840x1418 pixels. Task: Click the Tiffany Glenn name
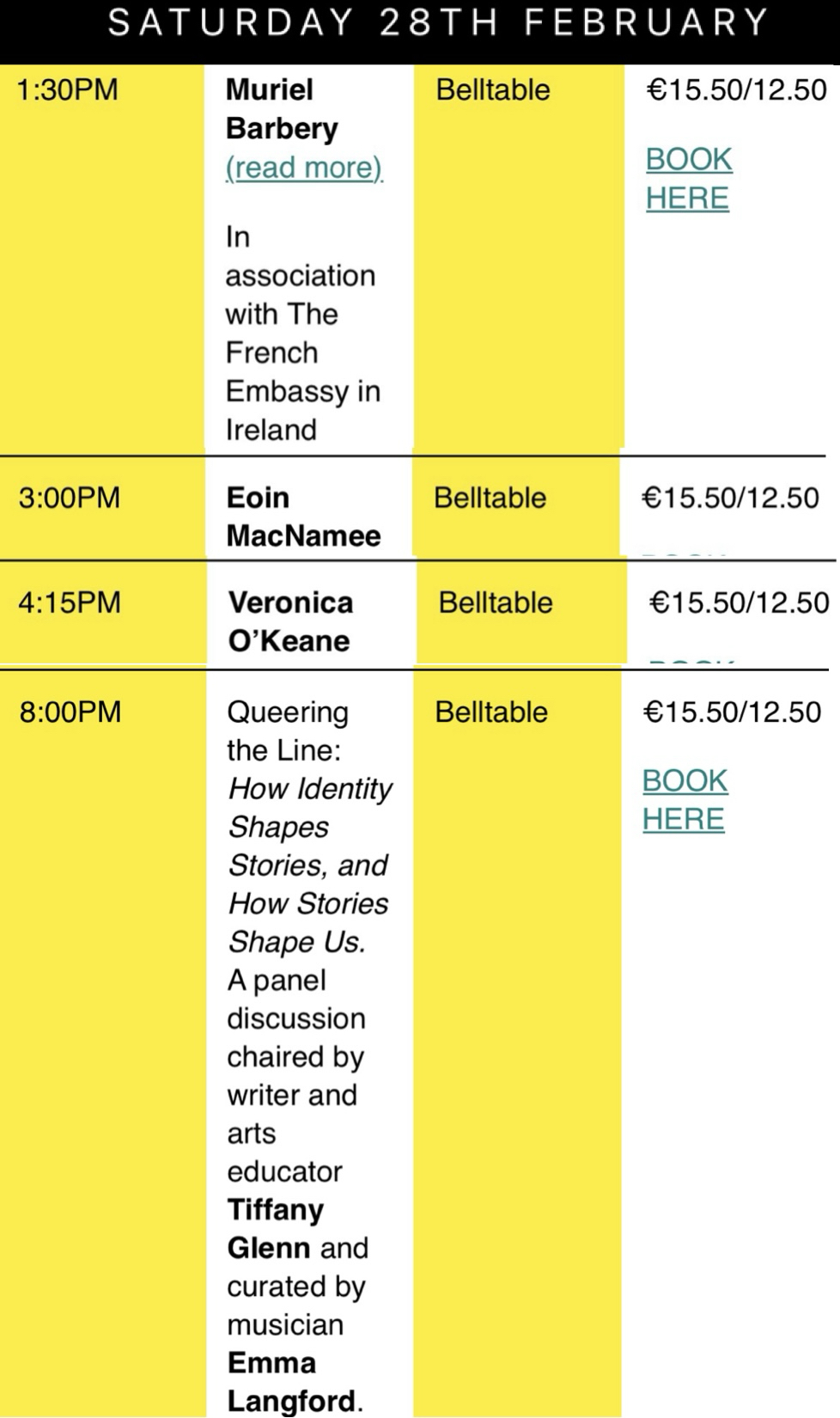(276, 1228)
